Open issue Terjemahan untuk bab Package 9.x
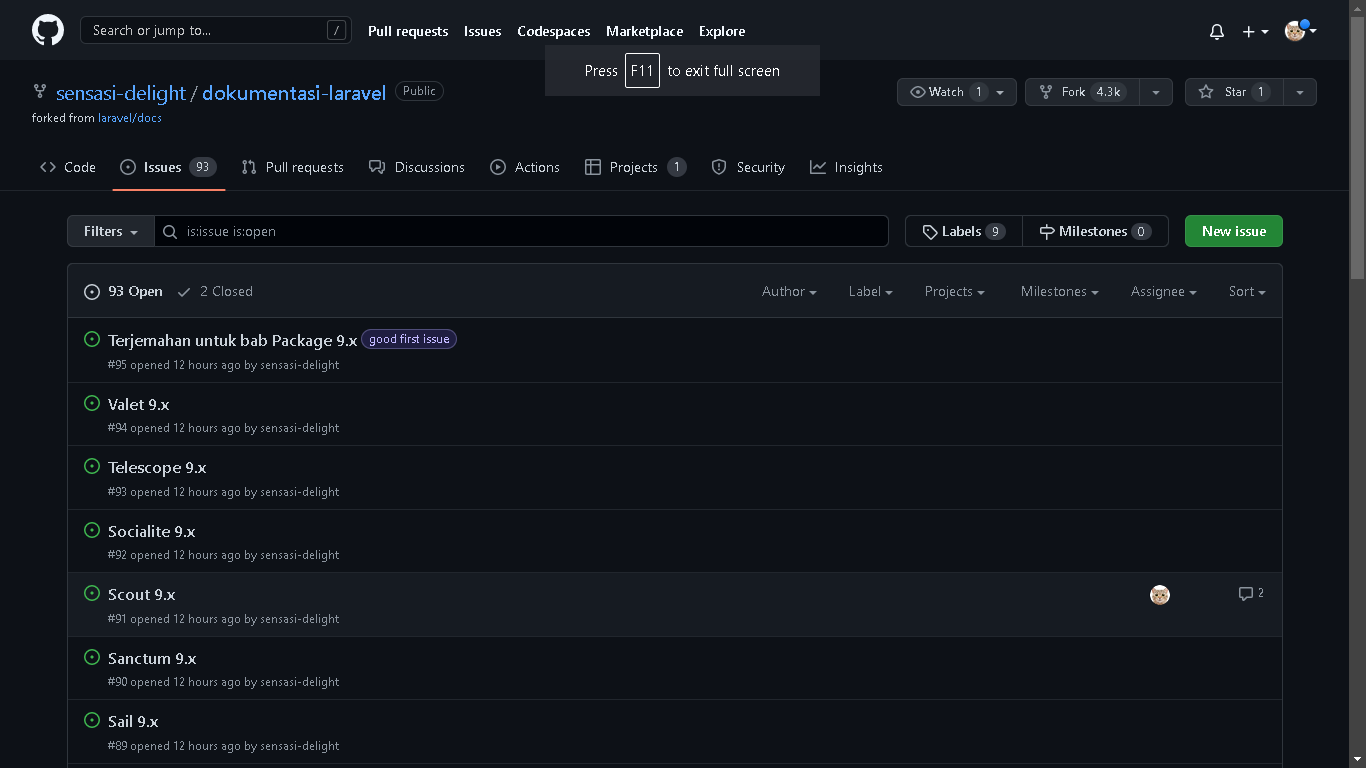 point(232,340)
